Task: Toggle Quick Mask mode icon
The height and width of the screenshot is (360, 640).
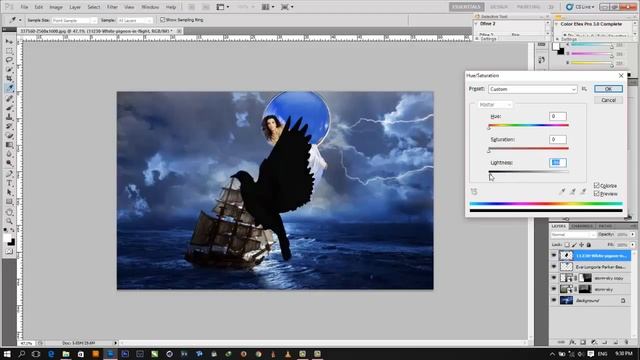Action: point(9,252)
